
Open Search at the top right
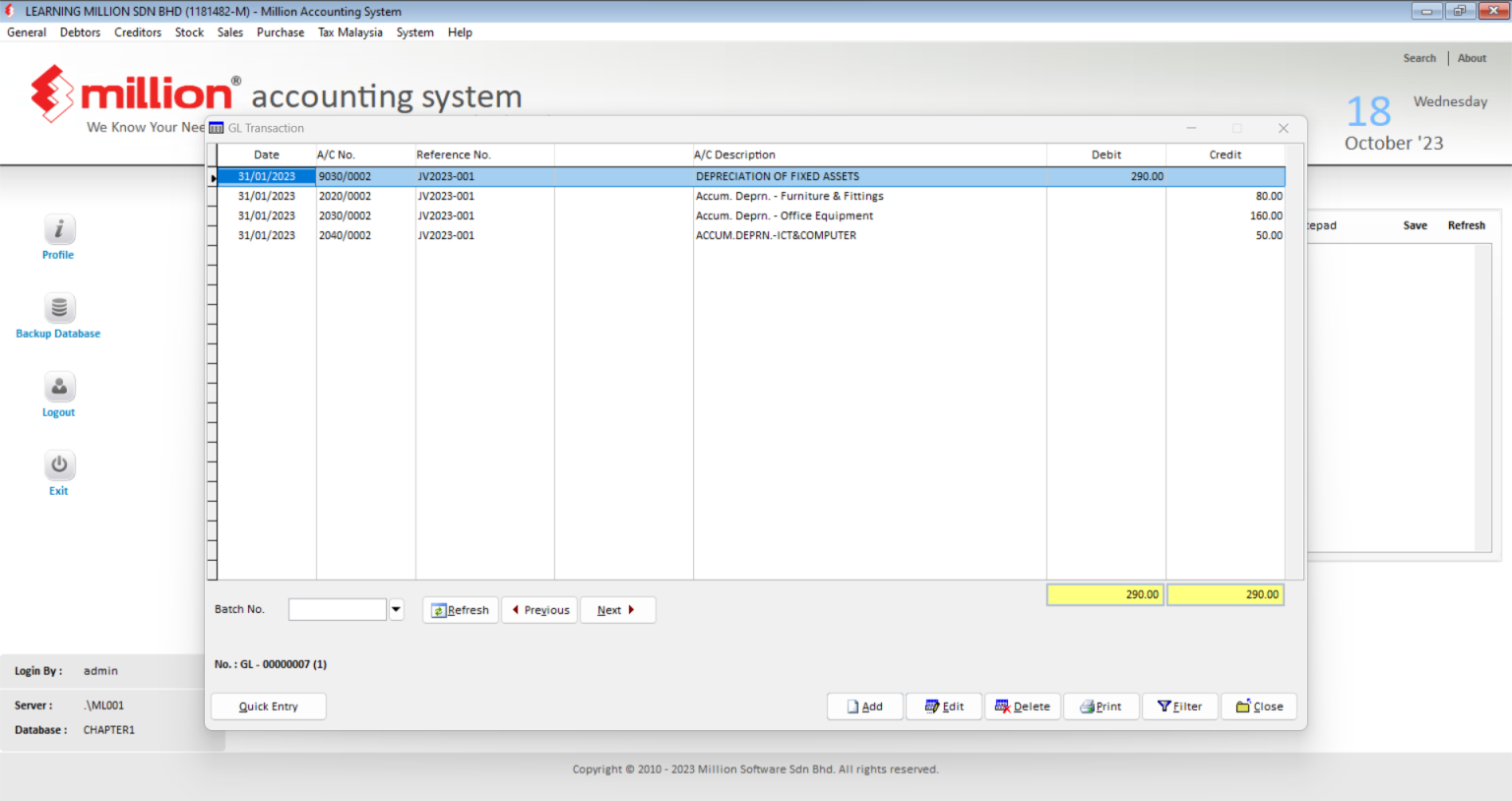click(x=1419, y=57)
